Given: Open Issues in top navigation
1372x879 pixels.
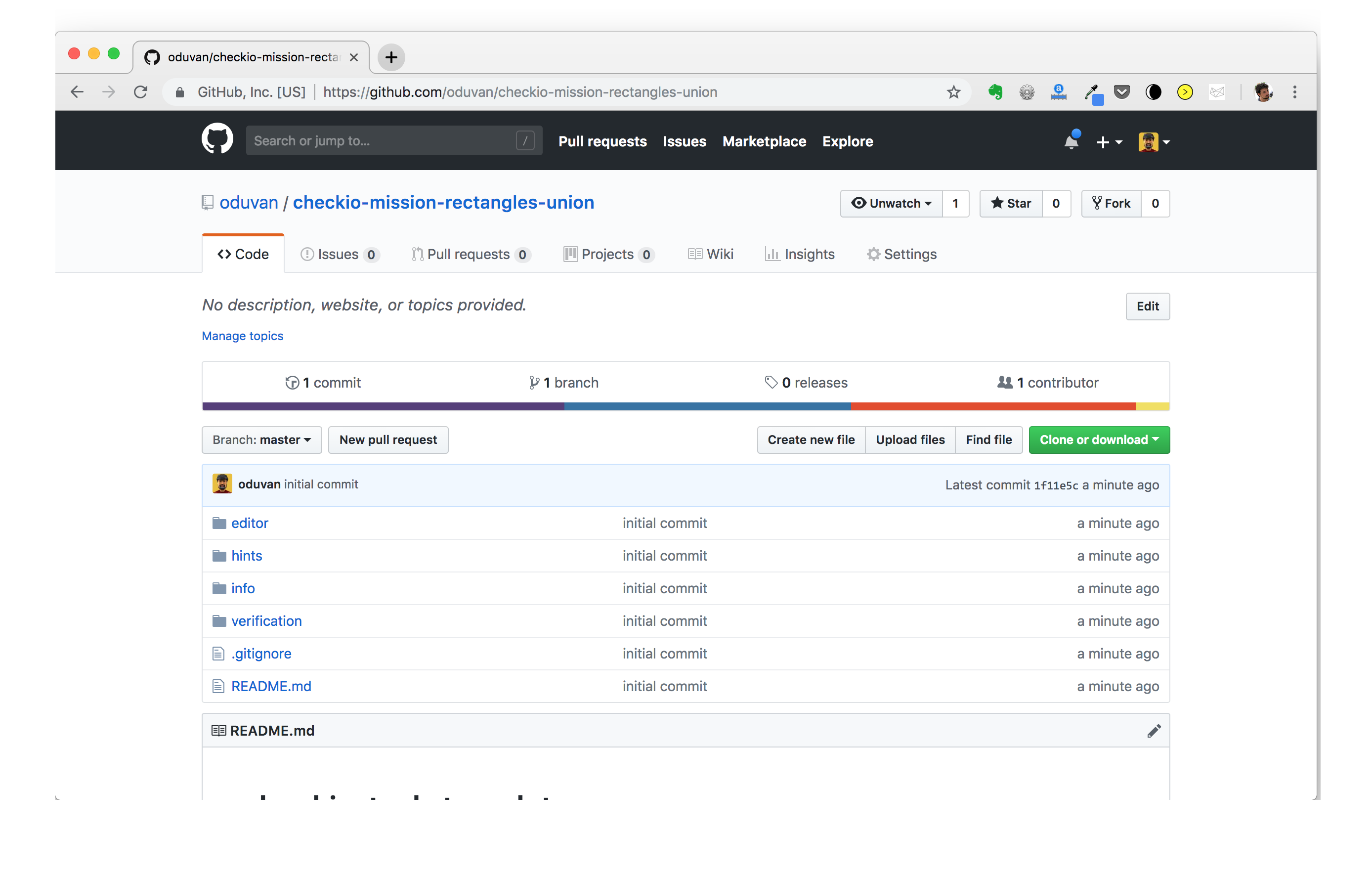Looking at the screenshot, I should (x=684, y=141).
